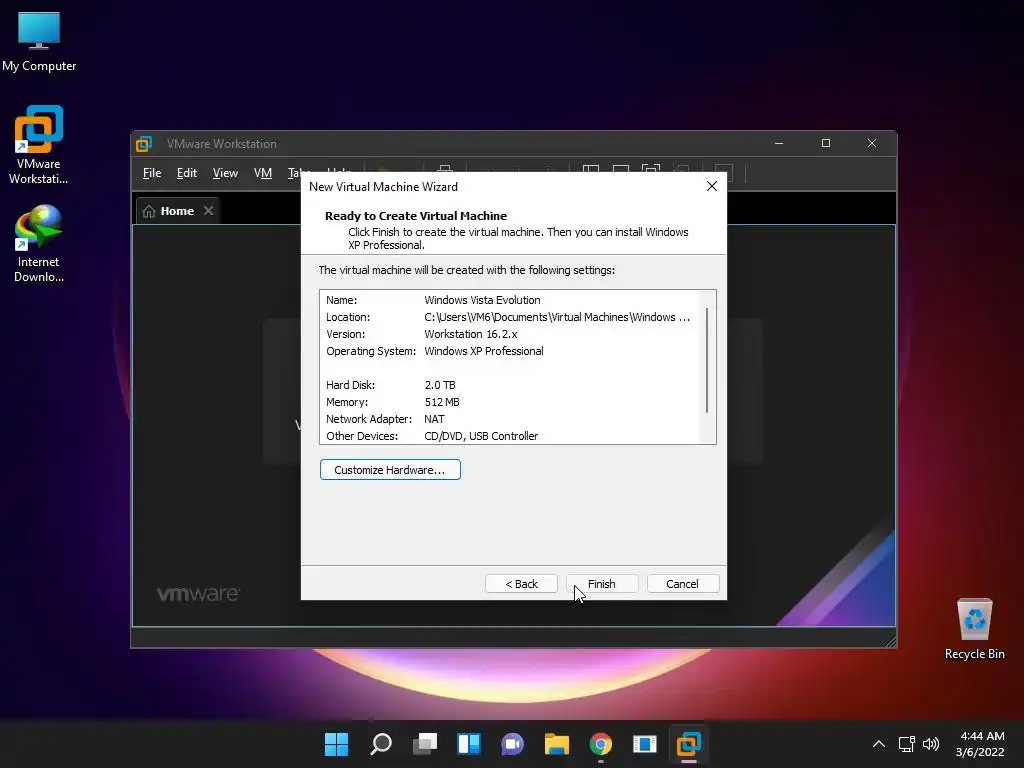This screenshot has width=1024, height=768.
Task: Open network status tray icon
Action: pyautogui.click(x=906, y=744)
